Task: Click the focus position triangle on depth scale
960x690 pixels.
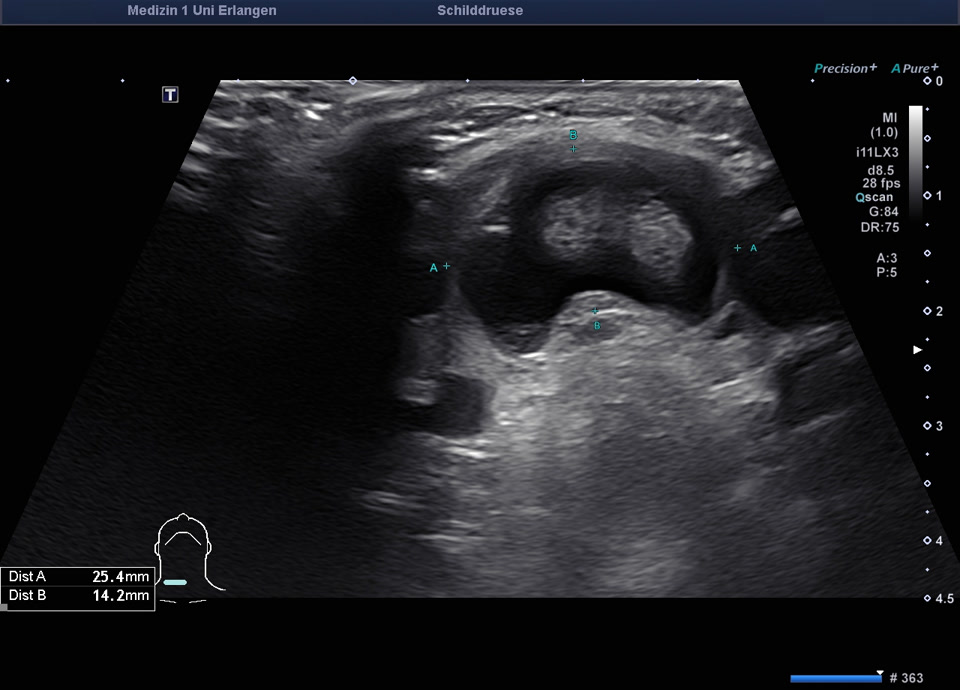Action: tap(917, 350)
